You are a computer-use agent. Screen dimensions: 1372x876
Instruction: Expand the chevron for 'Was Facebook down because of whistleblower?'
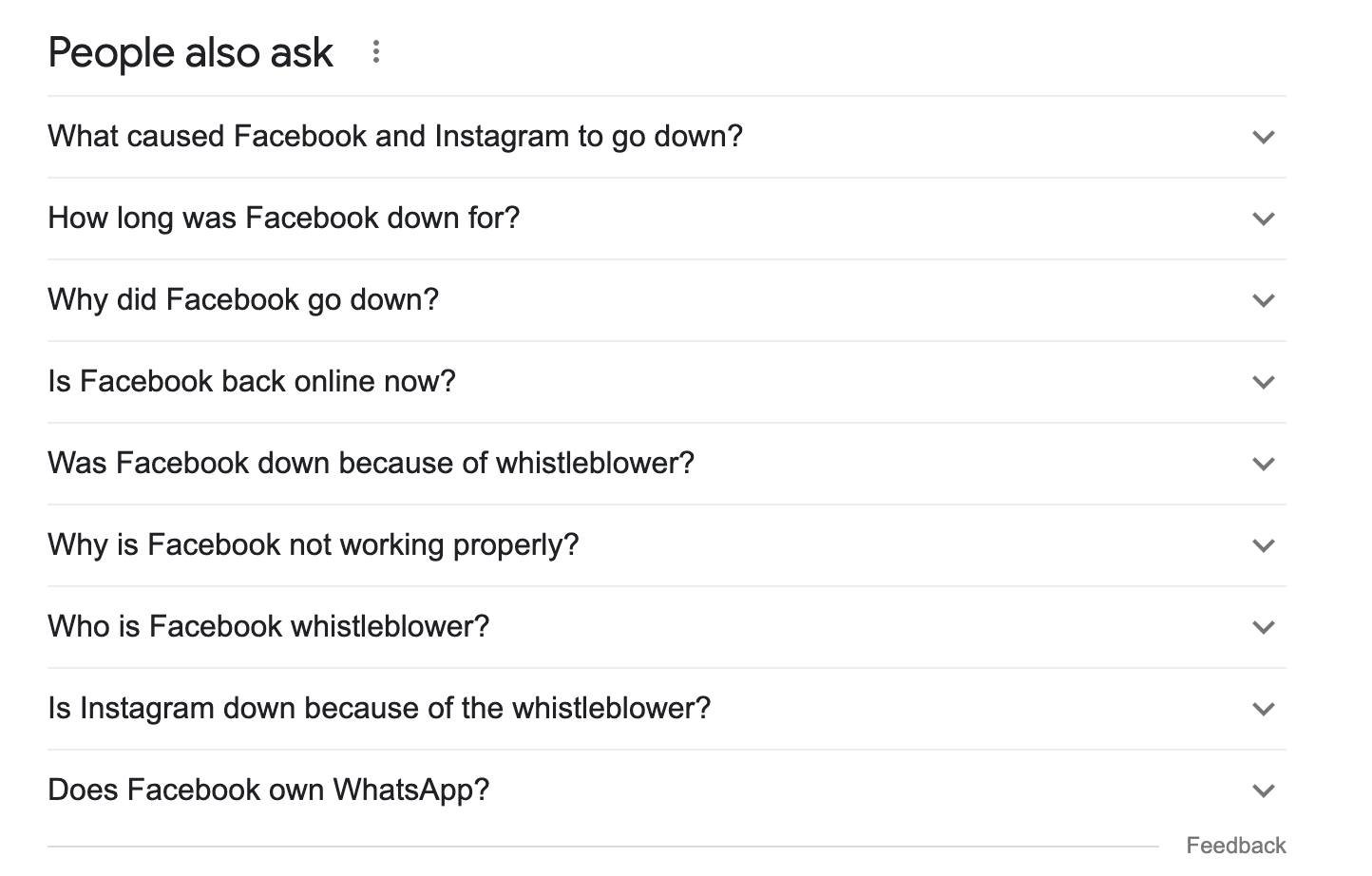[x=1264, y=464]
